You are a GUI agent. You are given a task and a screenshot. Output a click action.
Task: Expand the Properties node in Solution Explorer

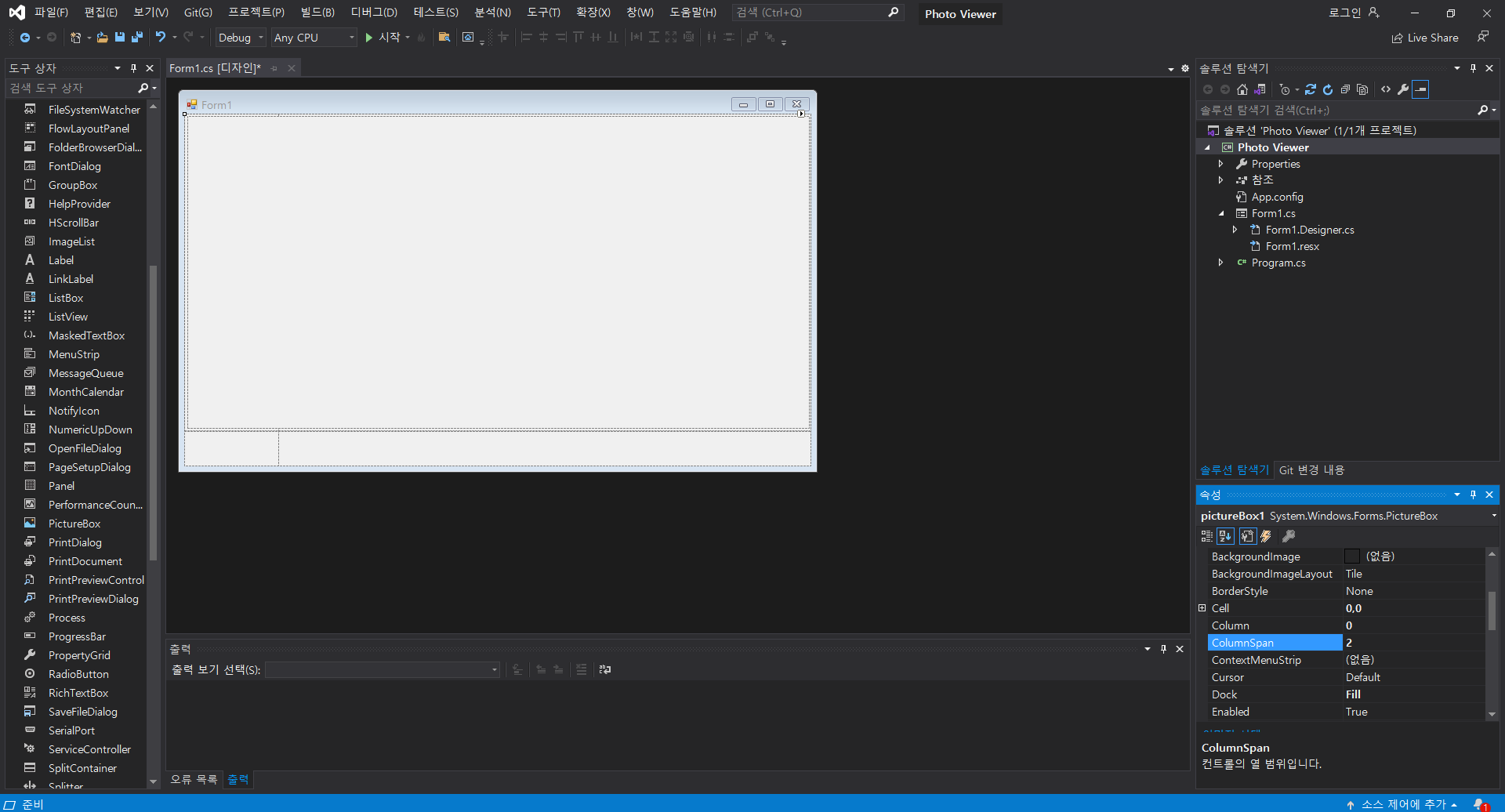(1220, 164)
